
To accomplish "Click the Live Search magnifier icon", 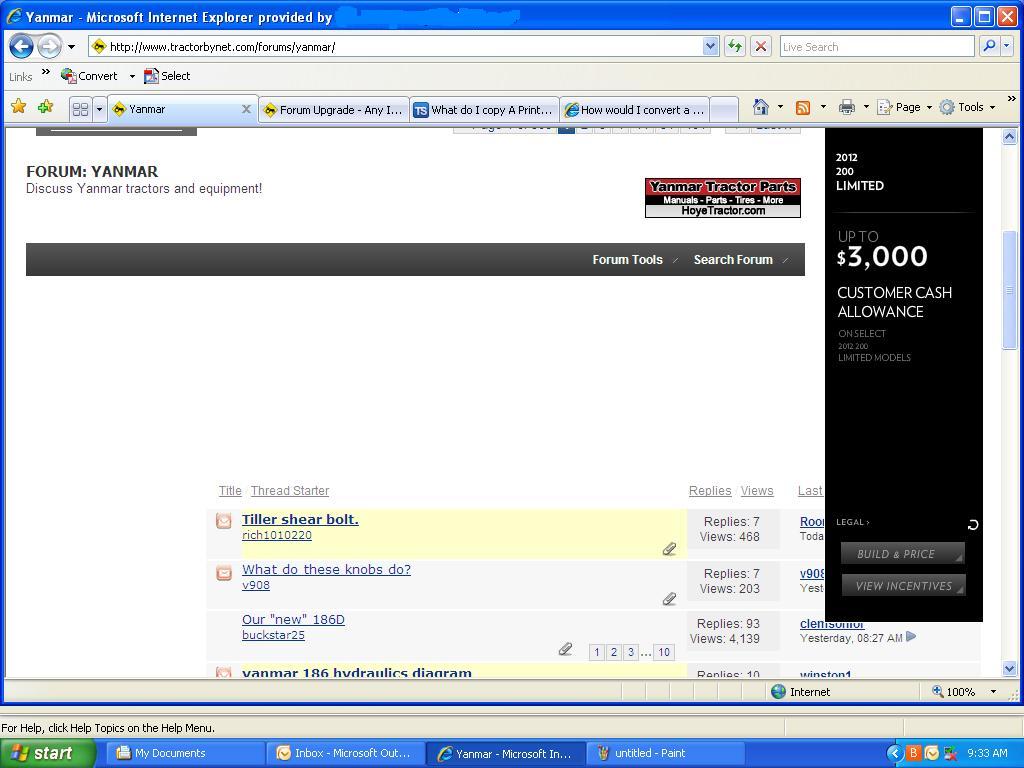I will [988, 46].
